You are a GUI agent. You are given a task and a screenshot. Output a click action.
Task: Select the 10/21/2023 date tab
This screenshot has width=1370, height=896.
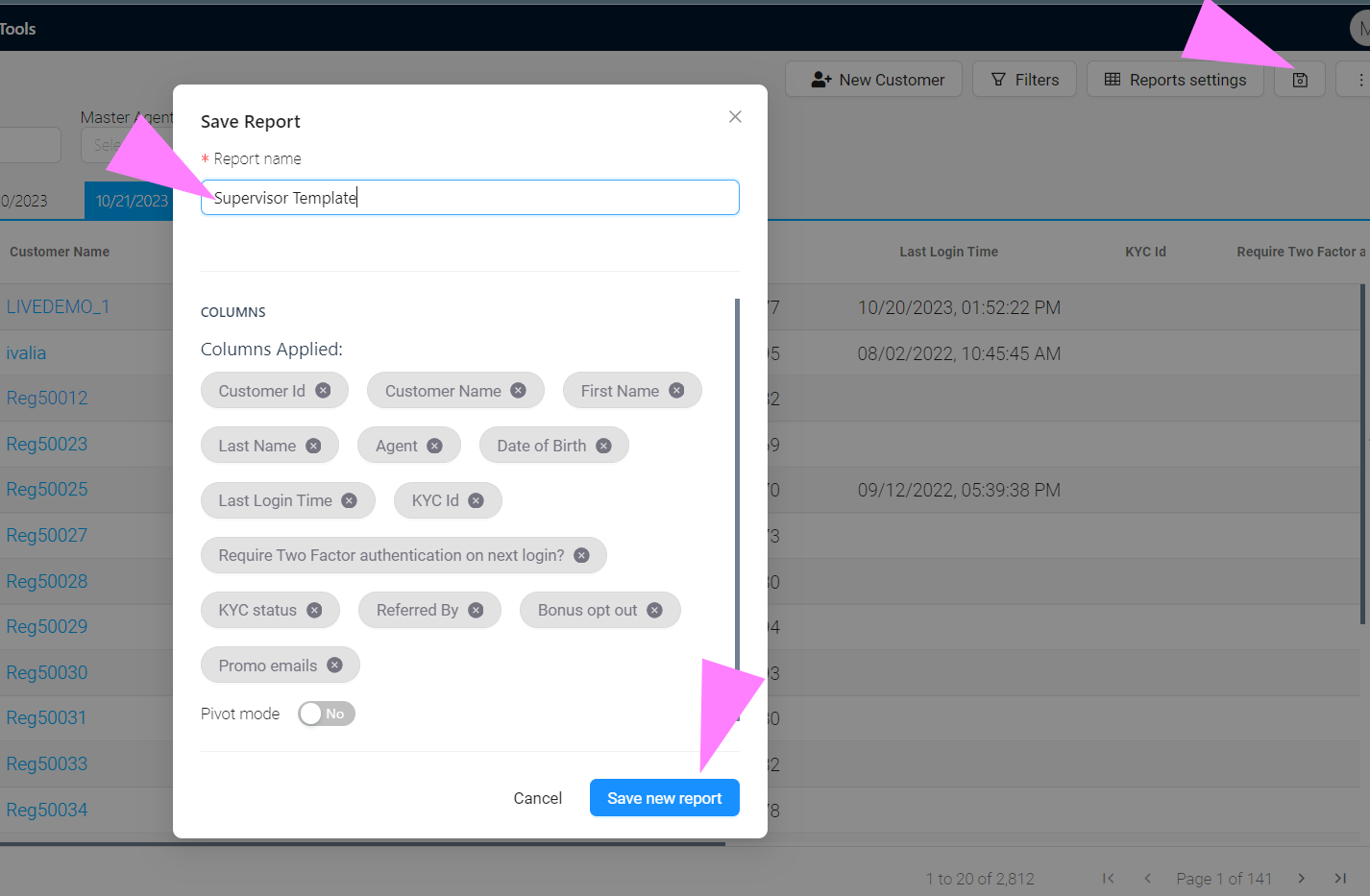[x=130, y=202]
